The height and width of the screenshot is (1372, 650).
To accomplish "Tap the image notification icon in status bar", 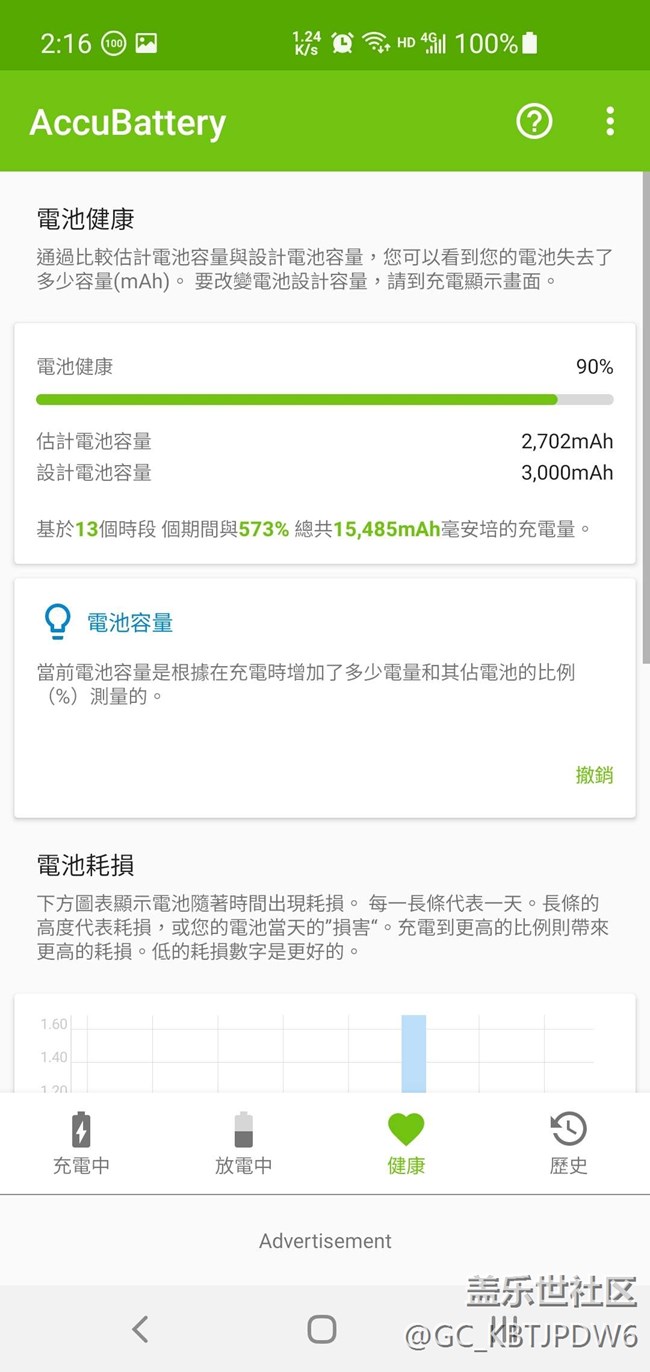I will 146,43.
